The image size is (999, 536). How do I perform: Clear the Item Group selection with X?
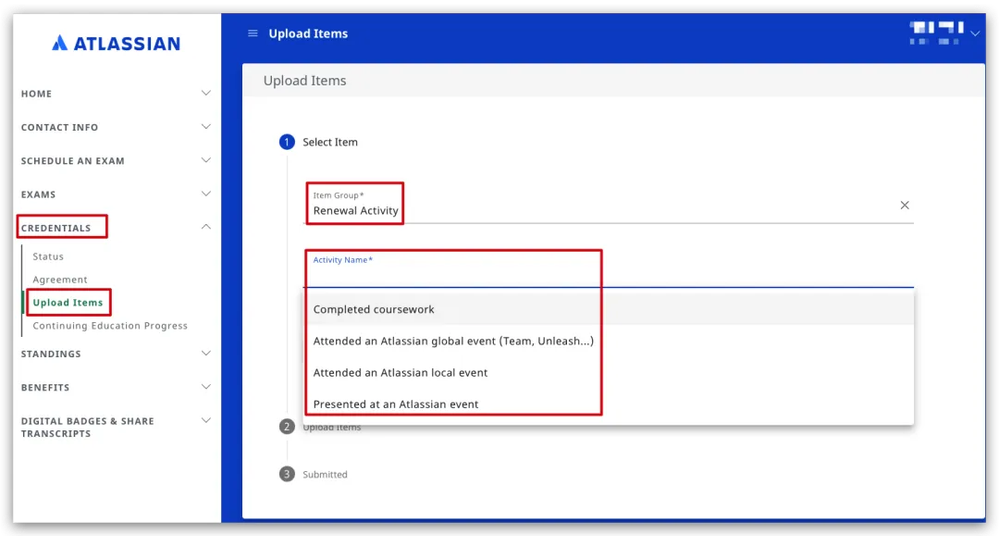coord(904,205)
